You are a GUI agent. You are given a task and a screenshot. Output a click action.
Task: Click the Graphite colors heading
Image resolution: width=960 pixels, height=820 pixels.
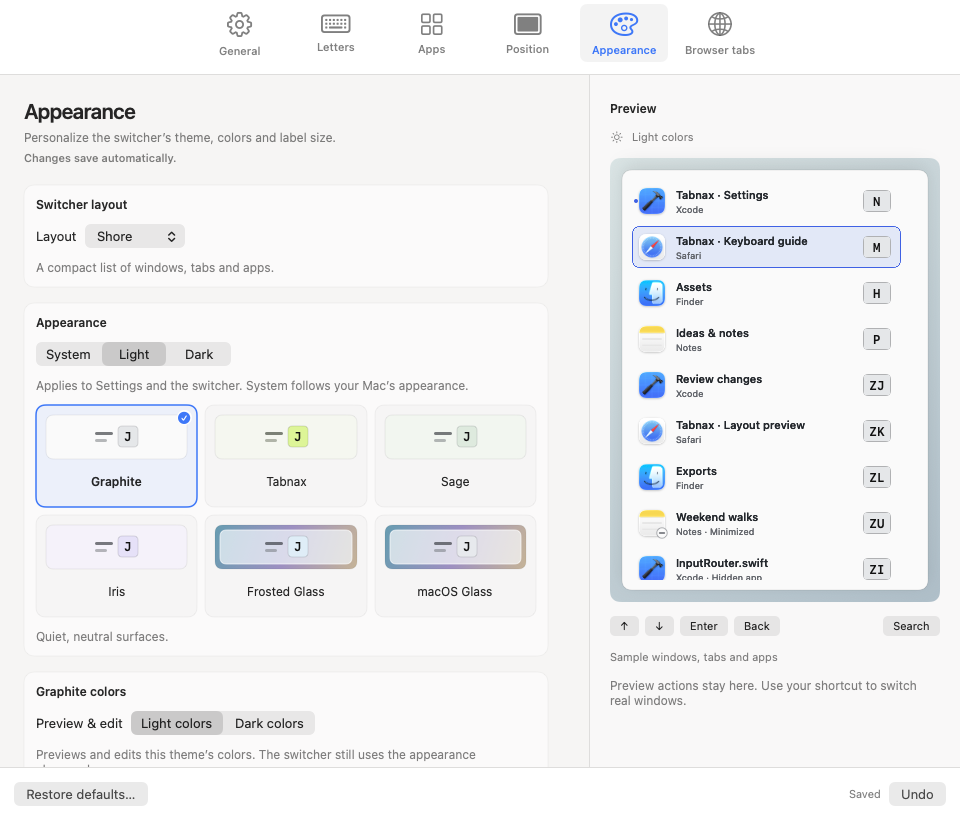(x=81, y=691)
